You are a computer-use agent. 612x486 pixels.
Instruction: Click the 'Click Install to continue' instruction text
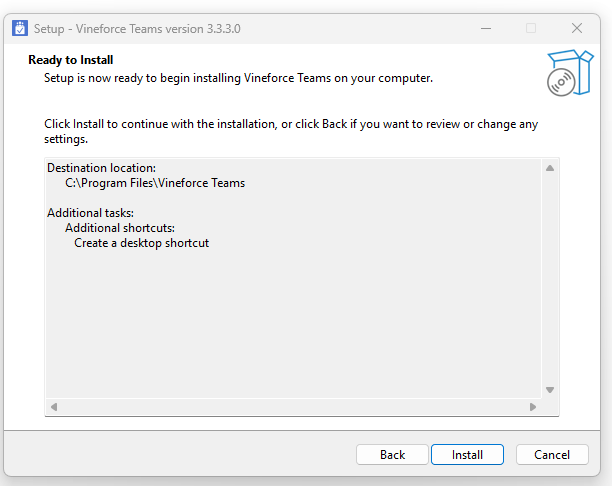pos(291,132)
